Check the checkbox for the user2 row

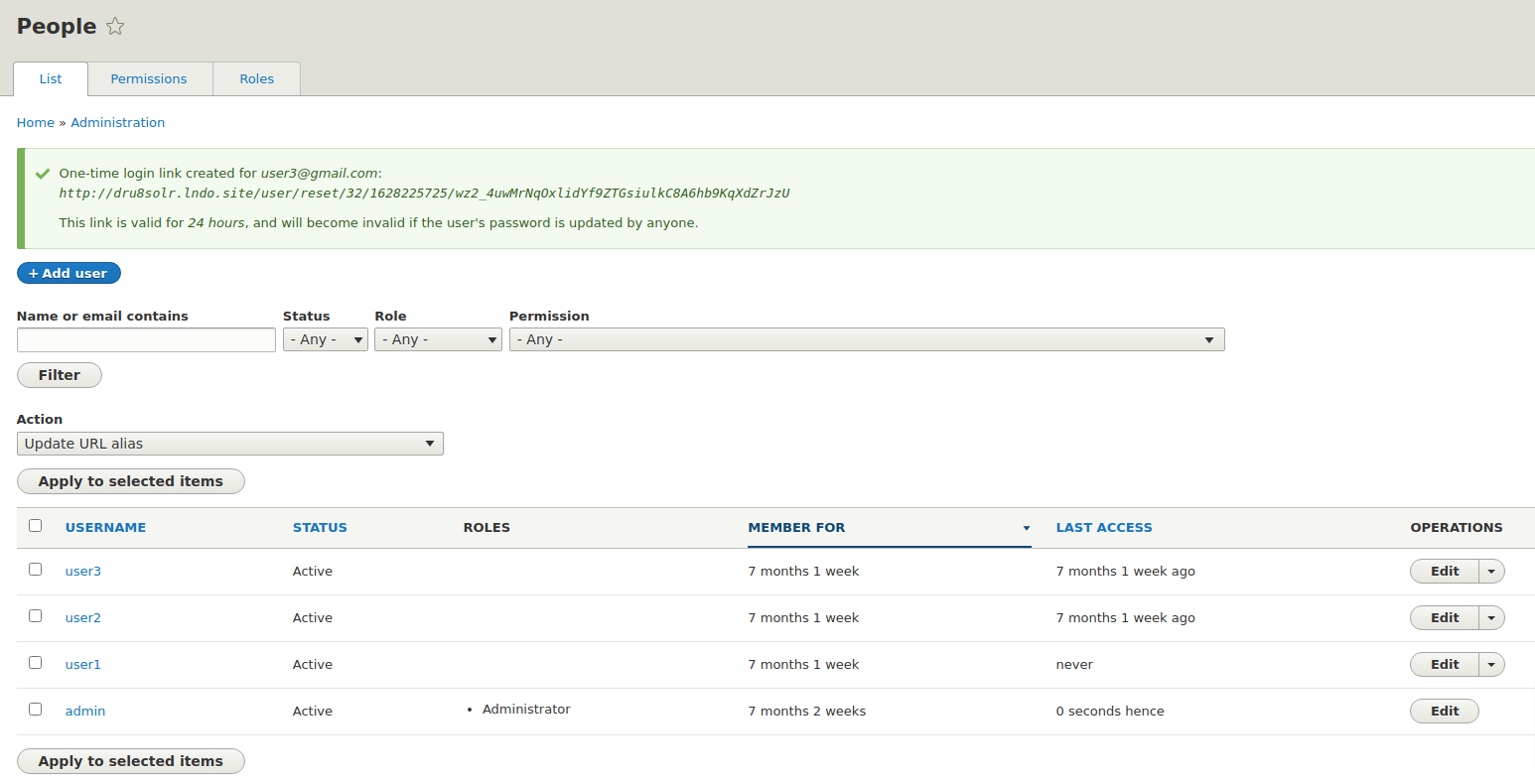tap(35, 615)
